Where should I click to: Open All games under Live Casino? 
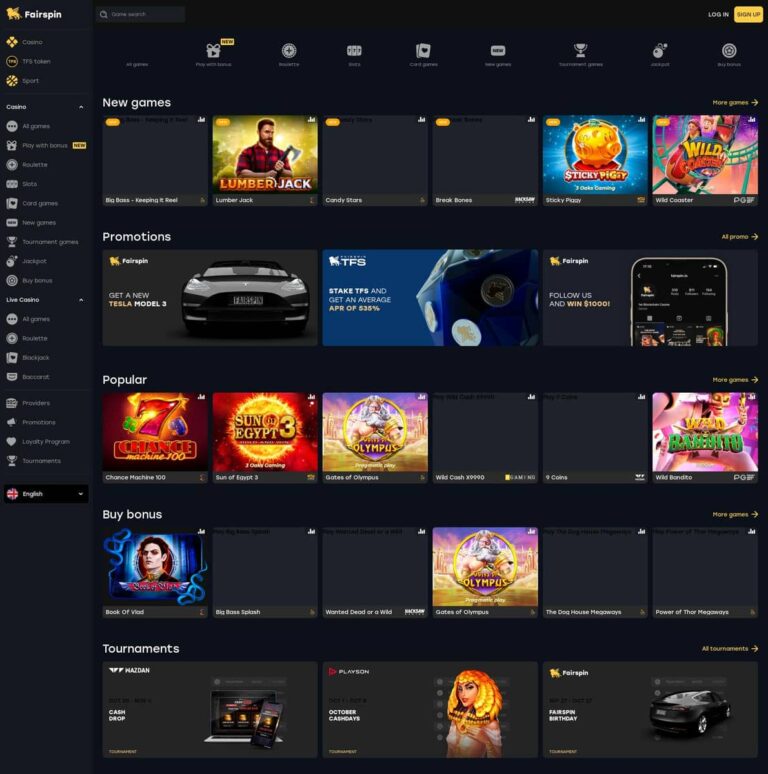[x=29, y=319]
